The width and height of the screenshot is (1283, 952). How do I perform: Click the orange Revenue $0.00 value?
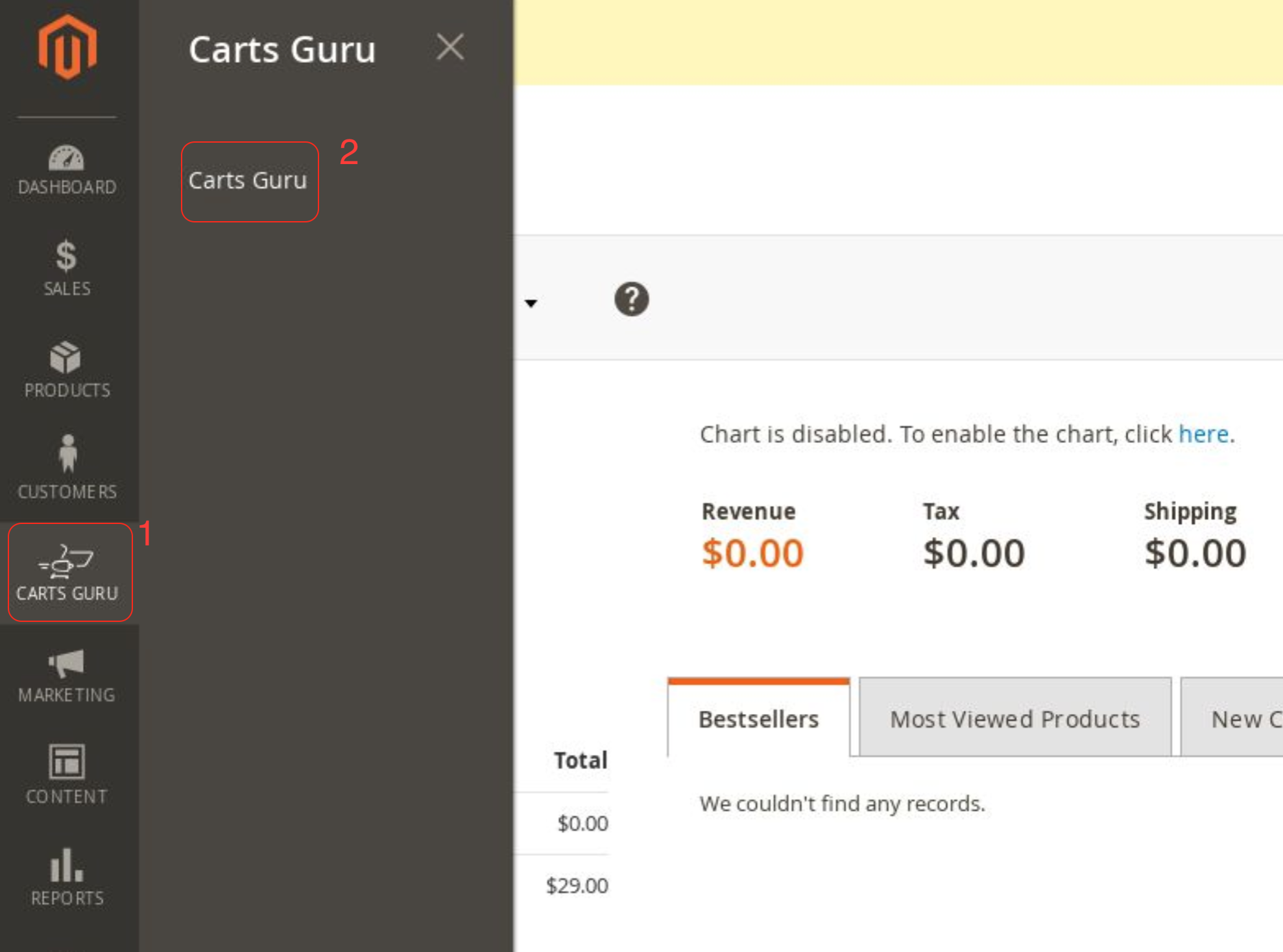coord(752,553)
